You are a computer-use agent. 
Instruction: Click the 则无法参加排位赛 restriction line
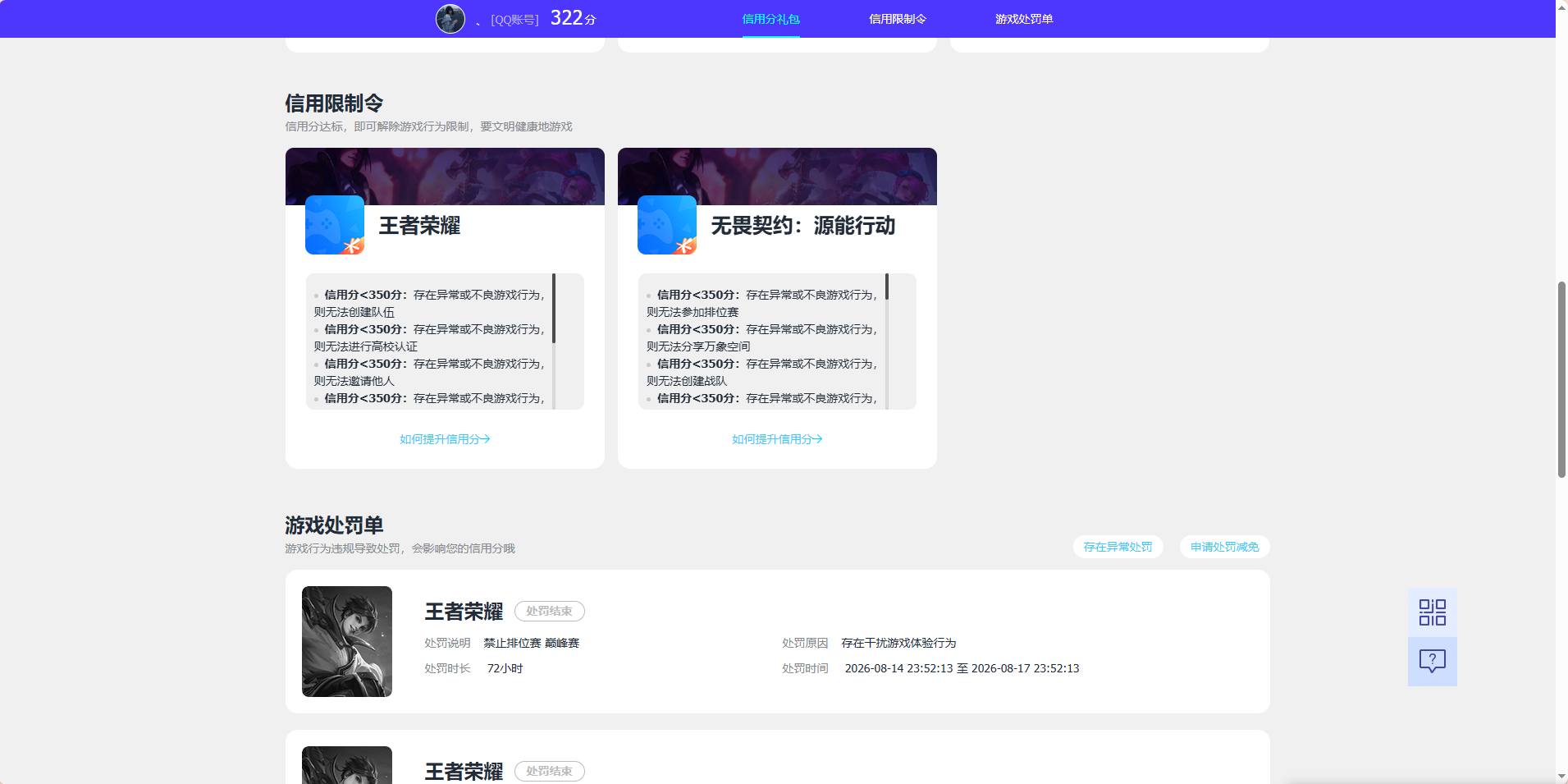click(693, 312)
